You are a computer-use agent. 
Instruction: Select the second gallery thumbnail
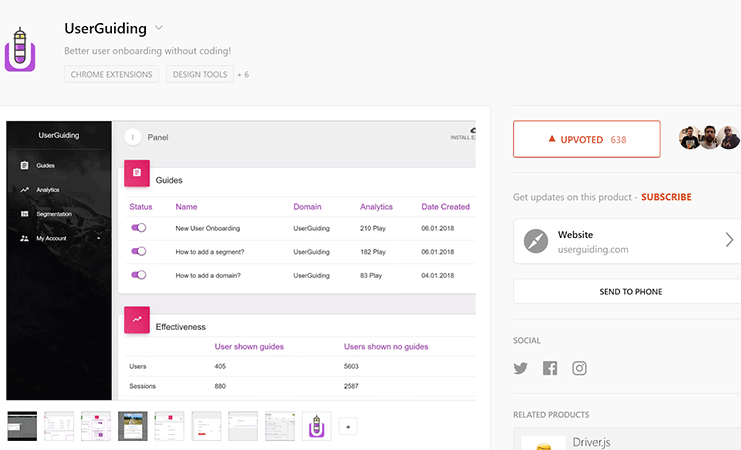pyautogui.click(x=59, y=426)
